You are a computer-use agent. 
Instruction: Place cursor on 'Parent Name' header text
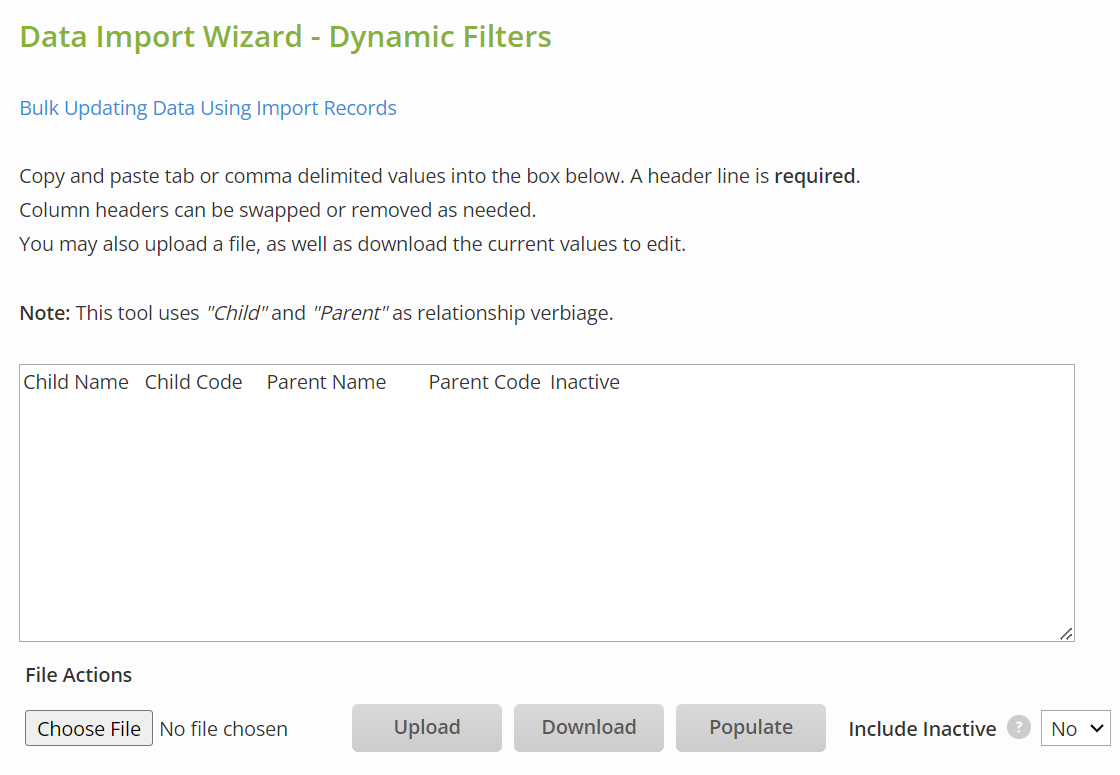pos(326,382)
